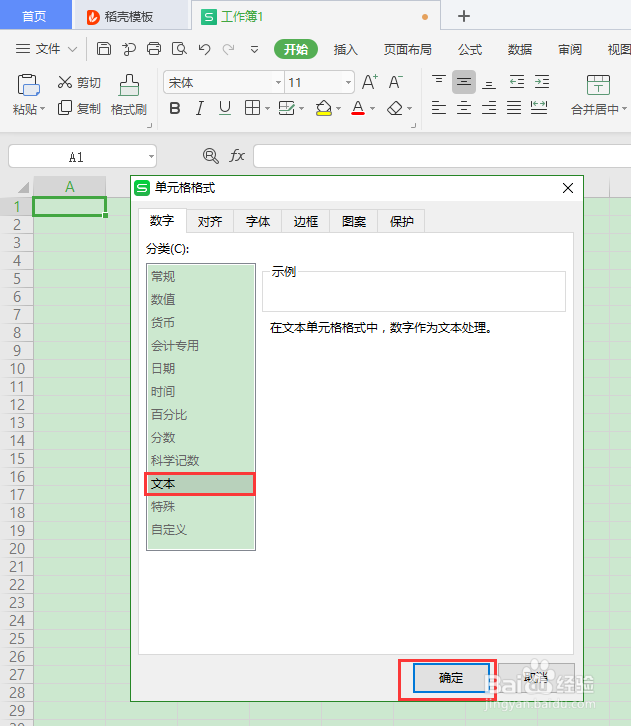
Task: Go to the 首页 tab
Action: point(35,17)
